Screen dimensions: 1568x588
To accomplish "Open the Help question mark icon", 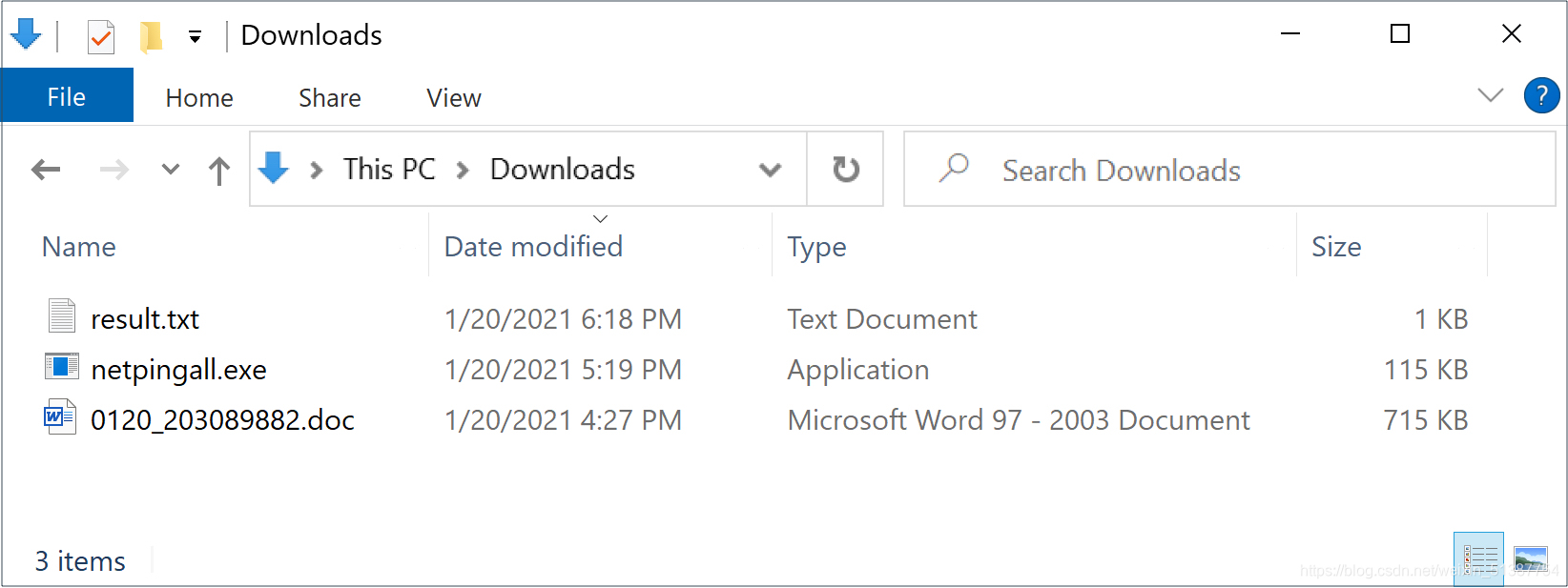I will click(1541, 96).
